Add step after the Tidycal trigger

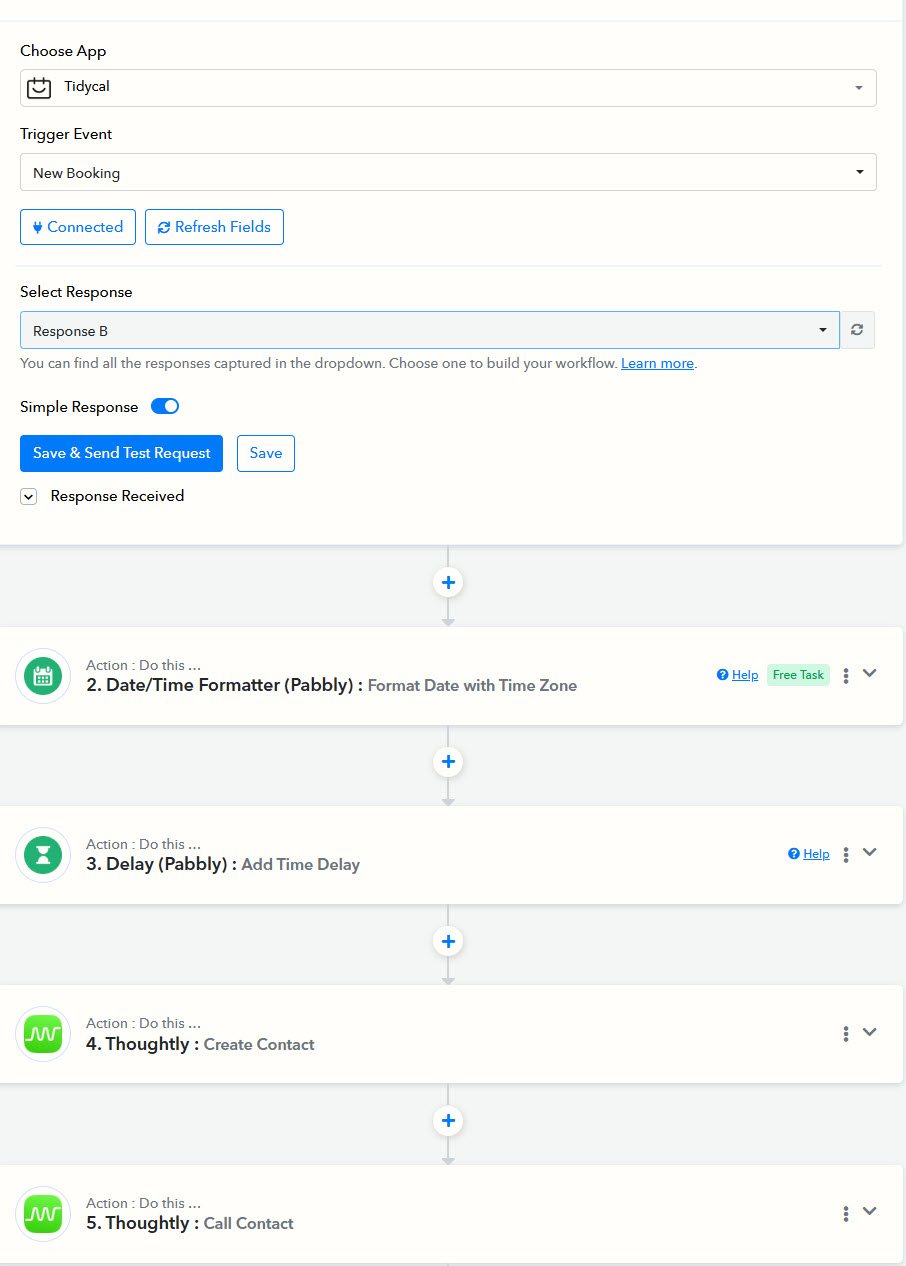pyautogui.click(x=448, y=582)
